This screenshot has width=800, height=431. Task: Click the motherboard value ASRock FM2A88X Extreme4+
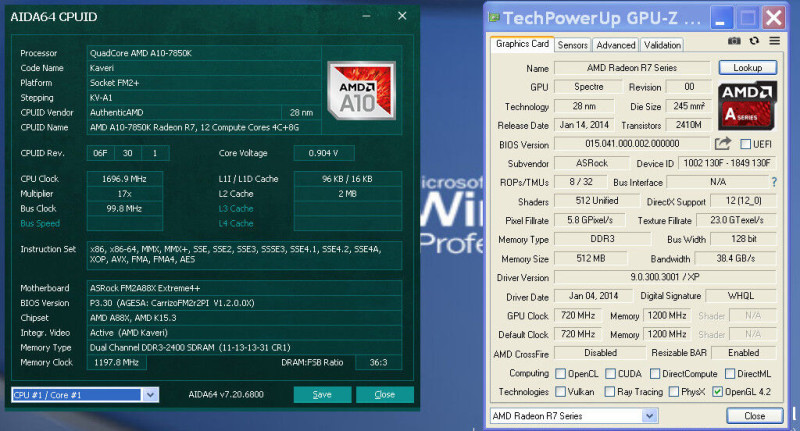point(244,288)
